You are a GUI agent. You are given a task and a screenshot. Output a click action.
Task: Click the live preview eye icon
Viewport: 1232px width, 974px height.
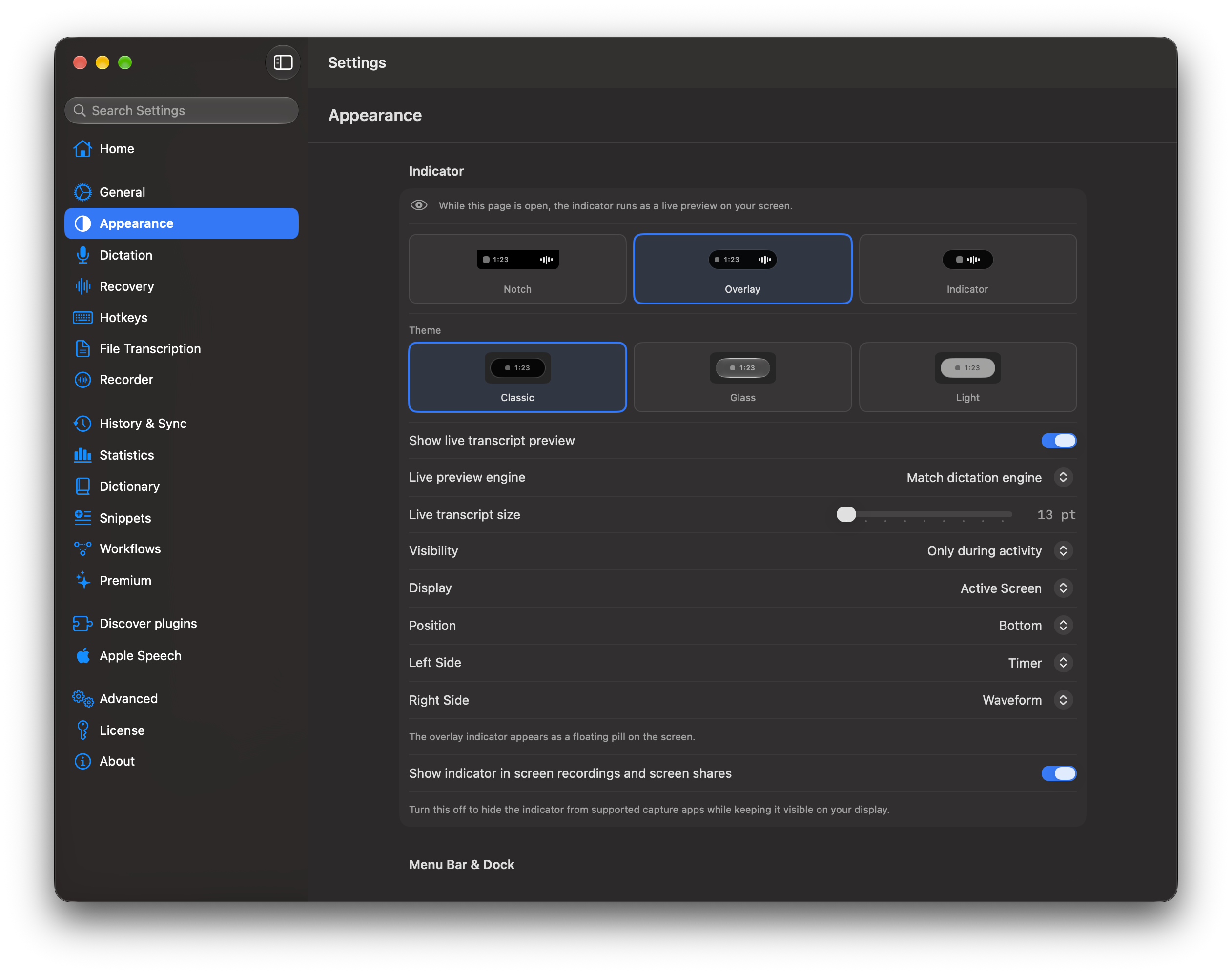[419, 205]
